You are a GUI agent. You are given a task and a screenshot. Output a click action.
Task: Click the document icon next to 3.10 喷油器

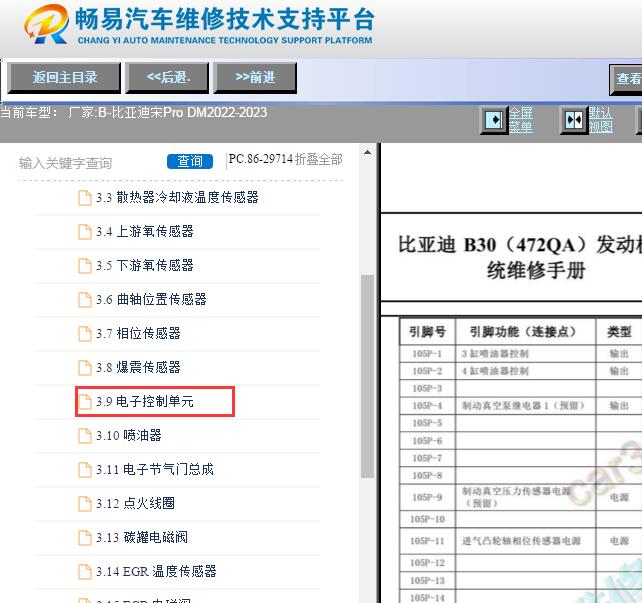click(85, 436)
